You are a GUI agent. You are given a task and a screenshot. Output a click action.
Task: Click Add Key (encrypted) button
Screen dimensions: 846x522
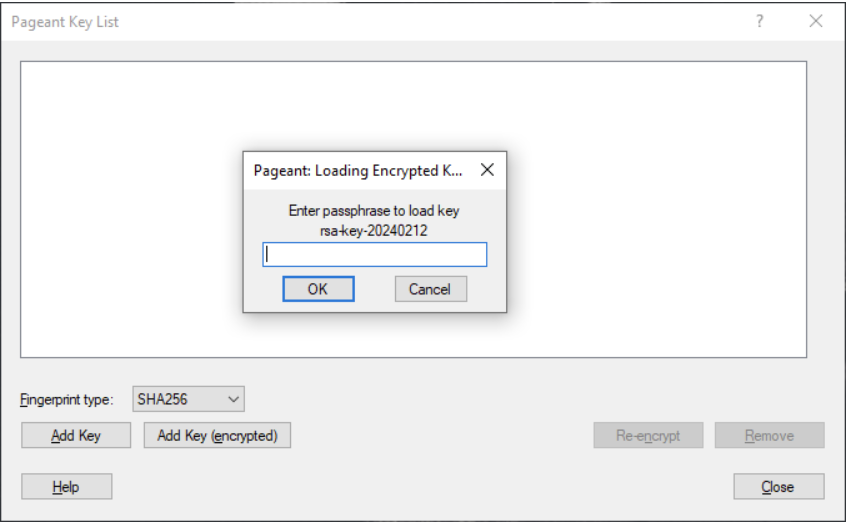coord(217,435)
